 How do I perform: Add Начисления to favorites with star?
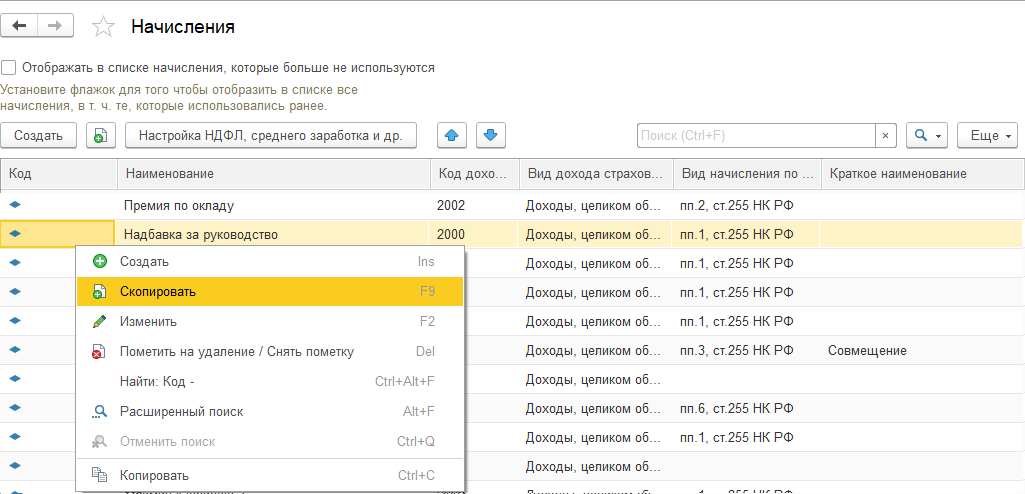[x=103, y=27]
